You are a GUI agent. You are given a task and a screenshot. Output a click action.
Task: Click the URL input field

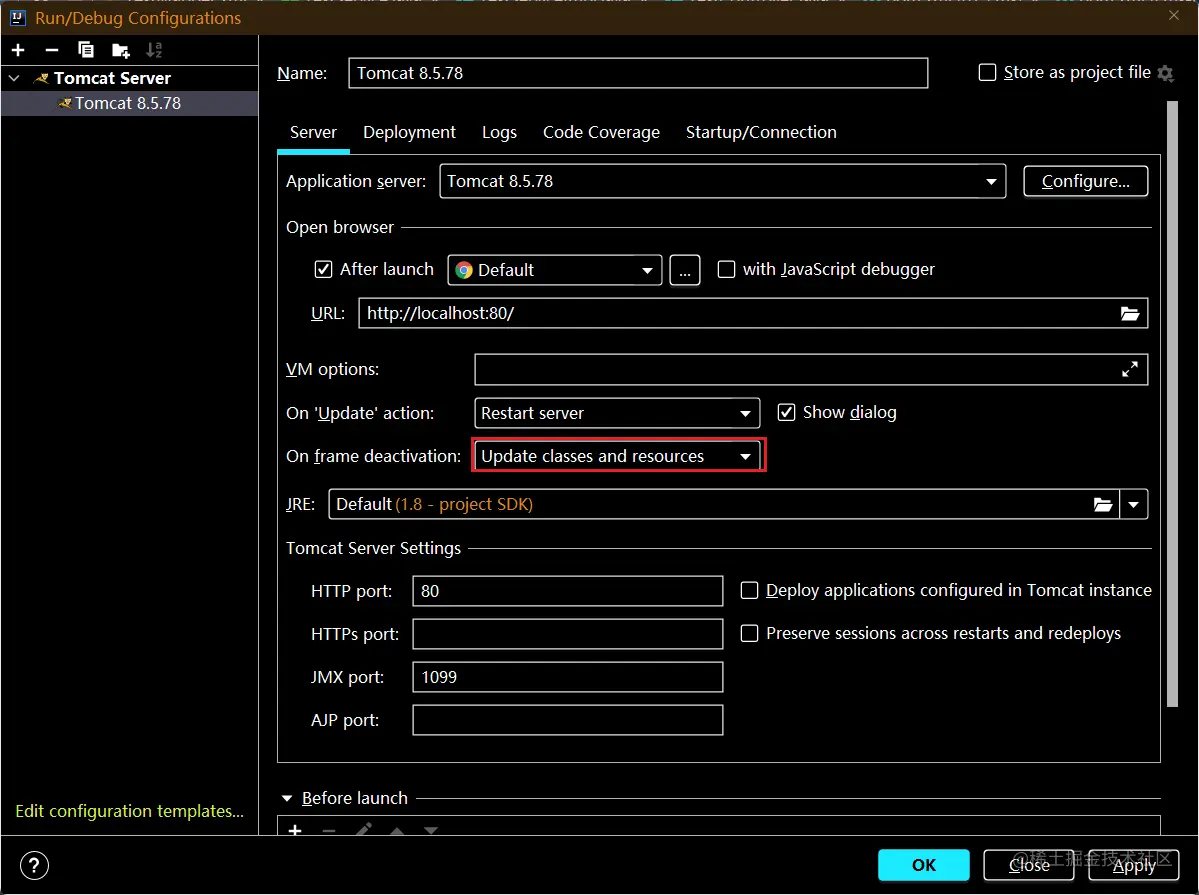(x=753, y=314)
